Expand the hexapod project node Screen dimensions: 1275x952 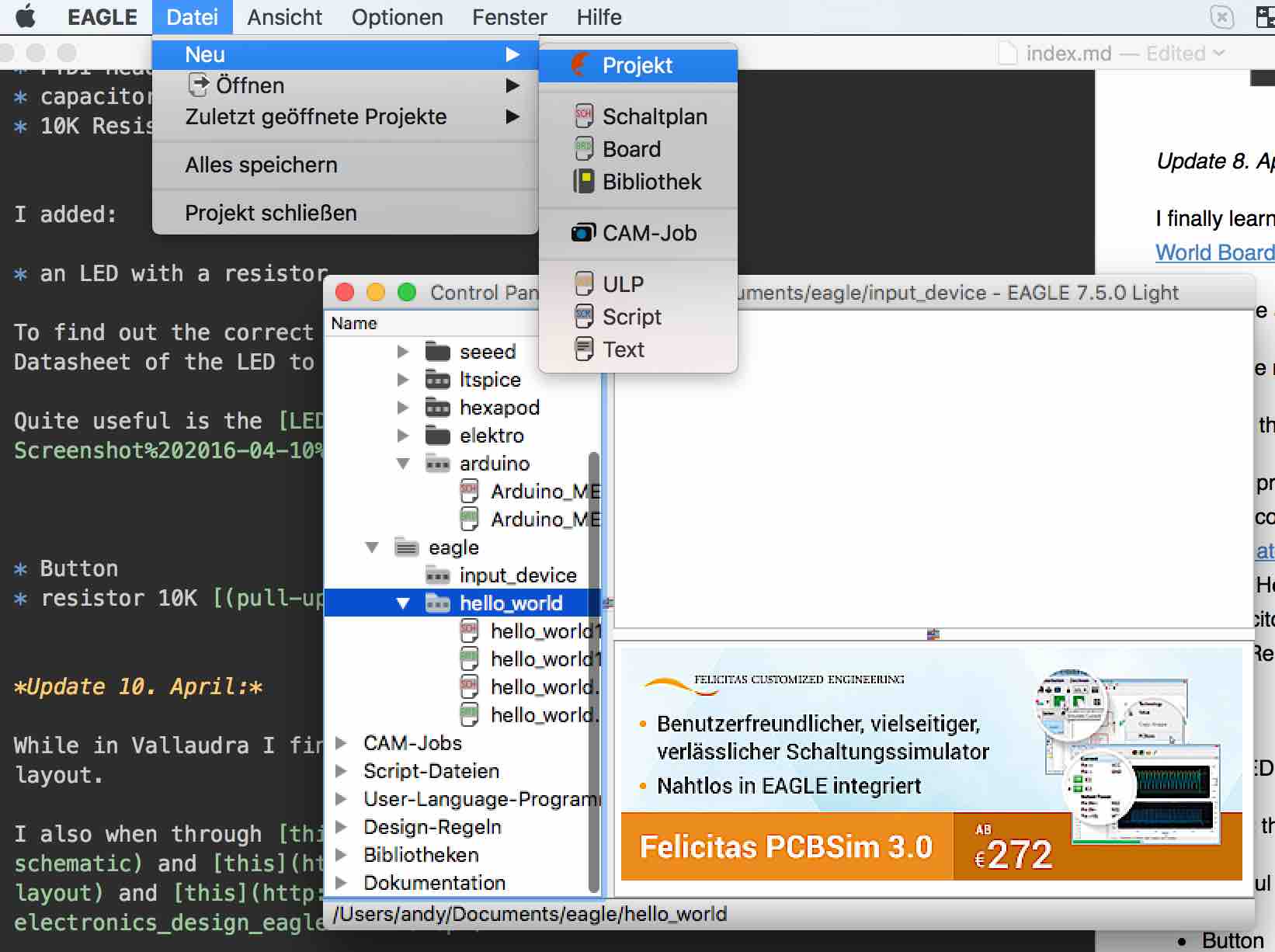pyautogui.click(x=403, y=408)
